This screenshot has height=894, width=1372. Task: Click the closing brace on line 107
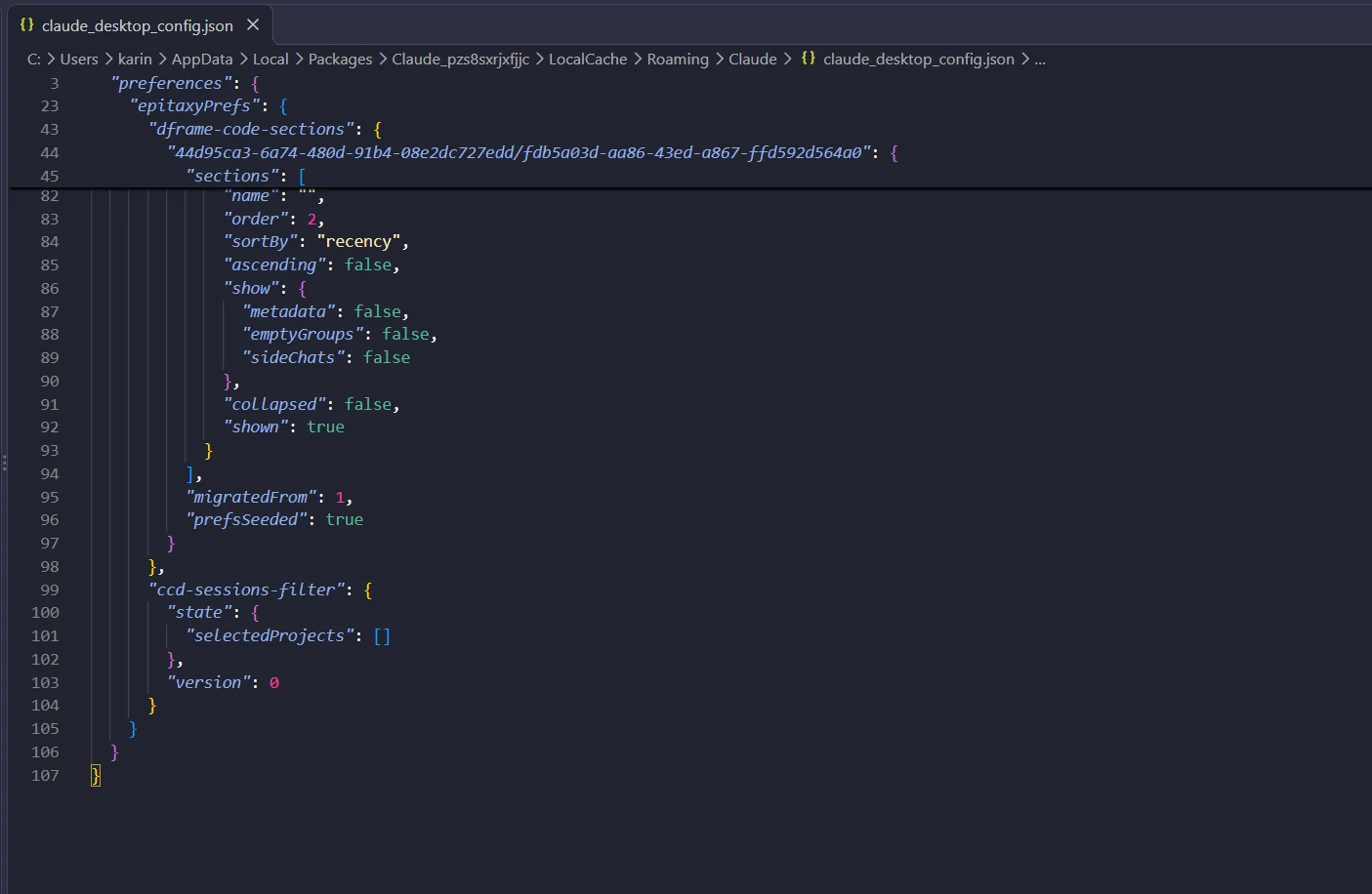[95, 775]
